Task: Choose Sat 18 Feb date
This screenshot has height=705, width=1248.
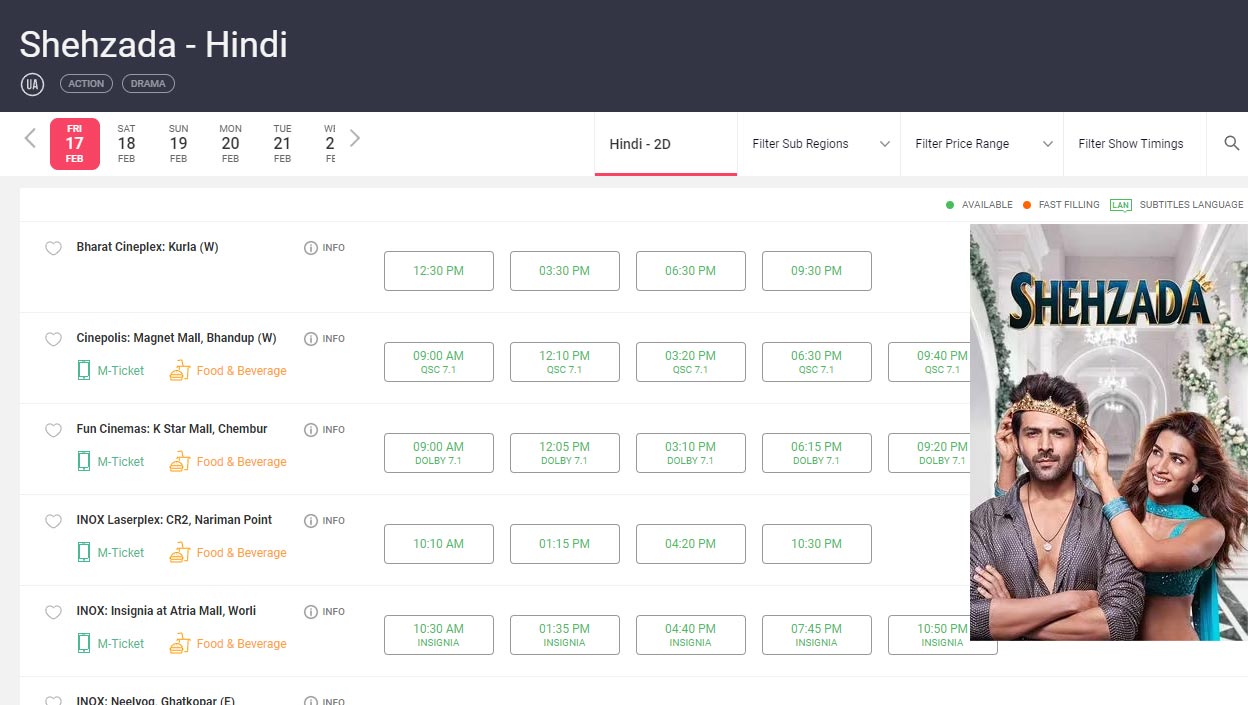Action: tap(126, 143)
